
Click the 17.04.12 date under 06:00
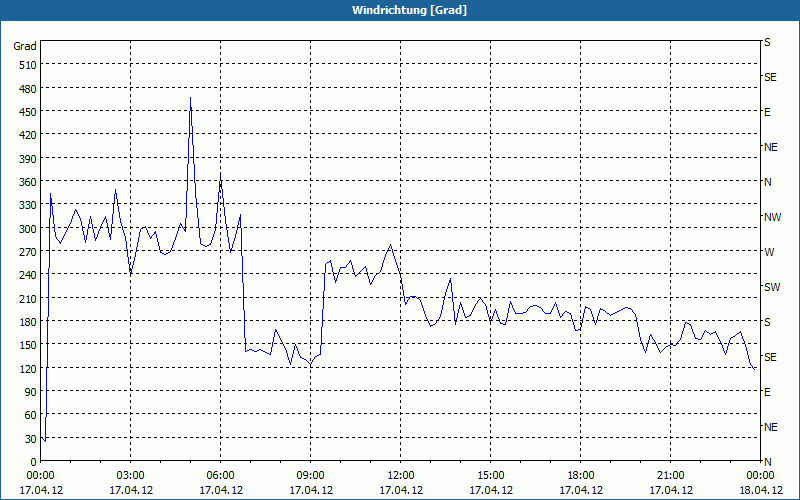click(x=221, y=490)
